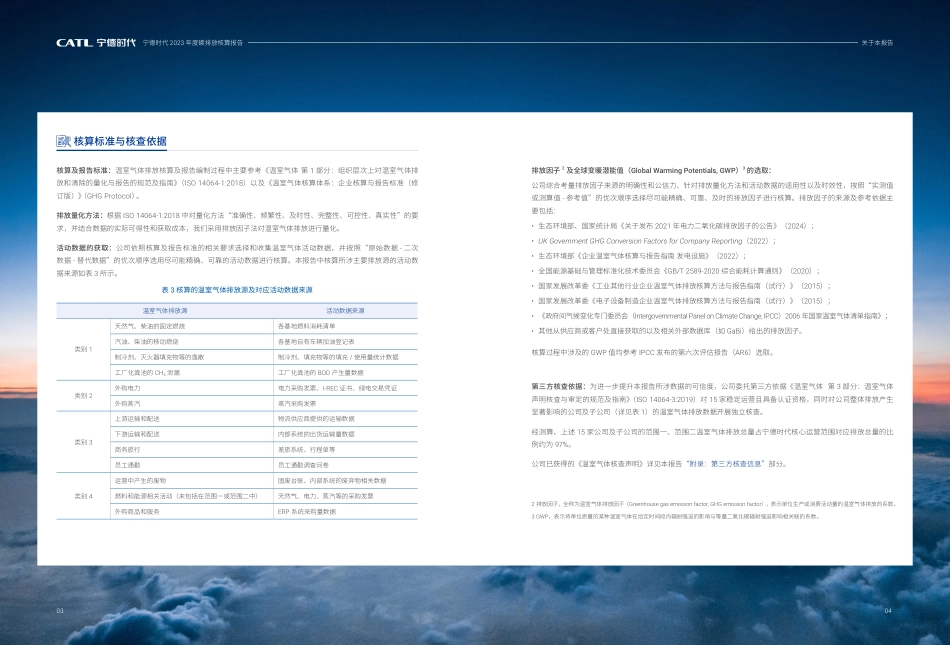This screenshot has height=645, width=950.
Task: Click the cell 运营中产生的废物
Action: point(140,481)
